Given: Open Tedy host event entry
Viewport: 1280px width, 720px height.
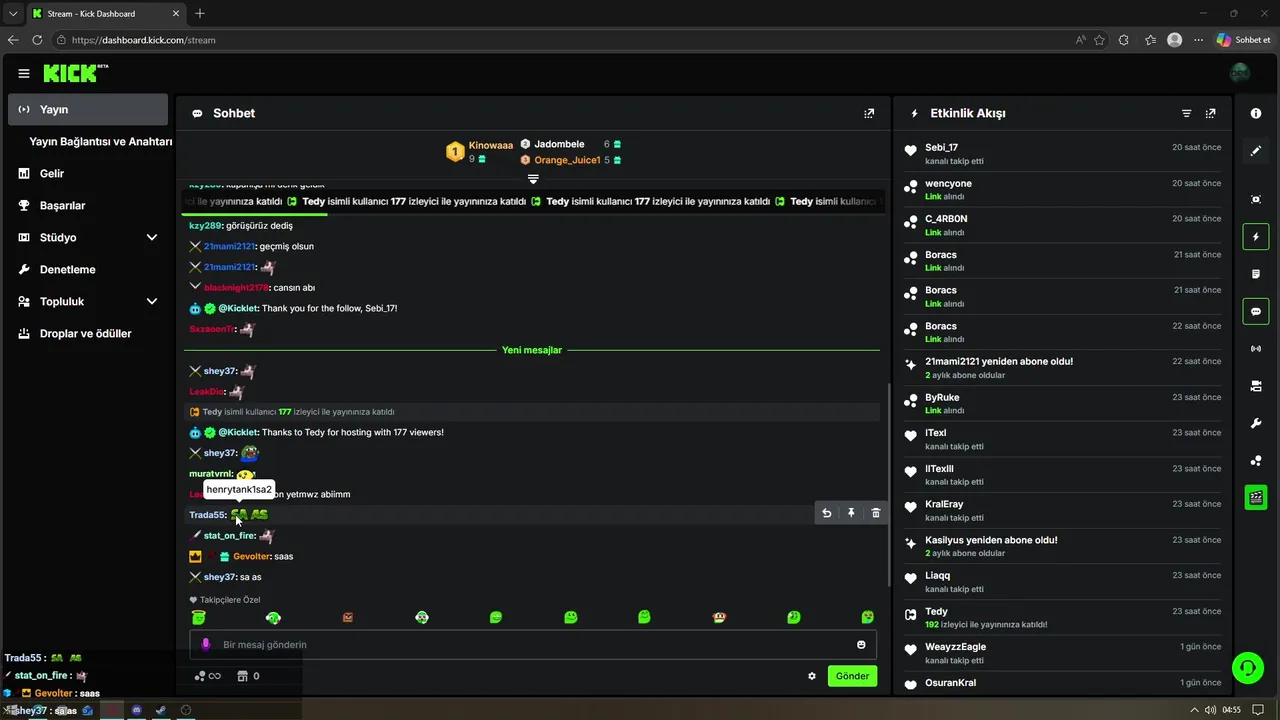Looking at the screenshot, I should (x=1063, y=618).
